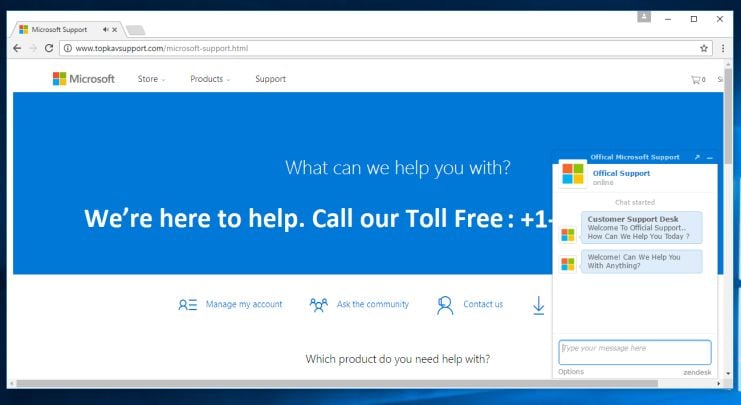Click the Welcome! Can We Help You bubble
The height and width of the screenshot is (405, 741).
tap(641, 261)
